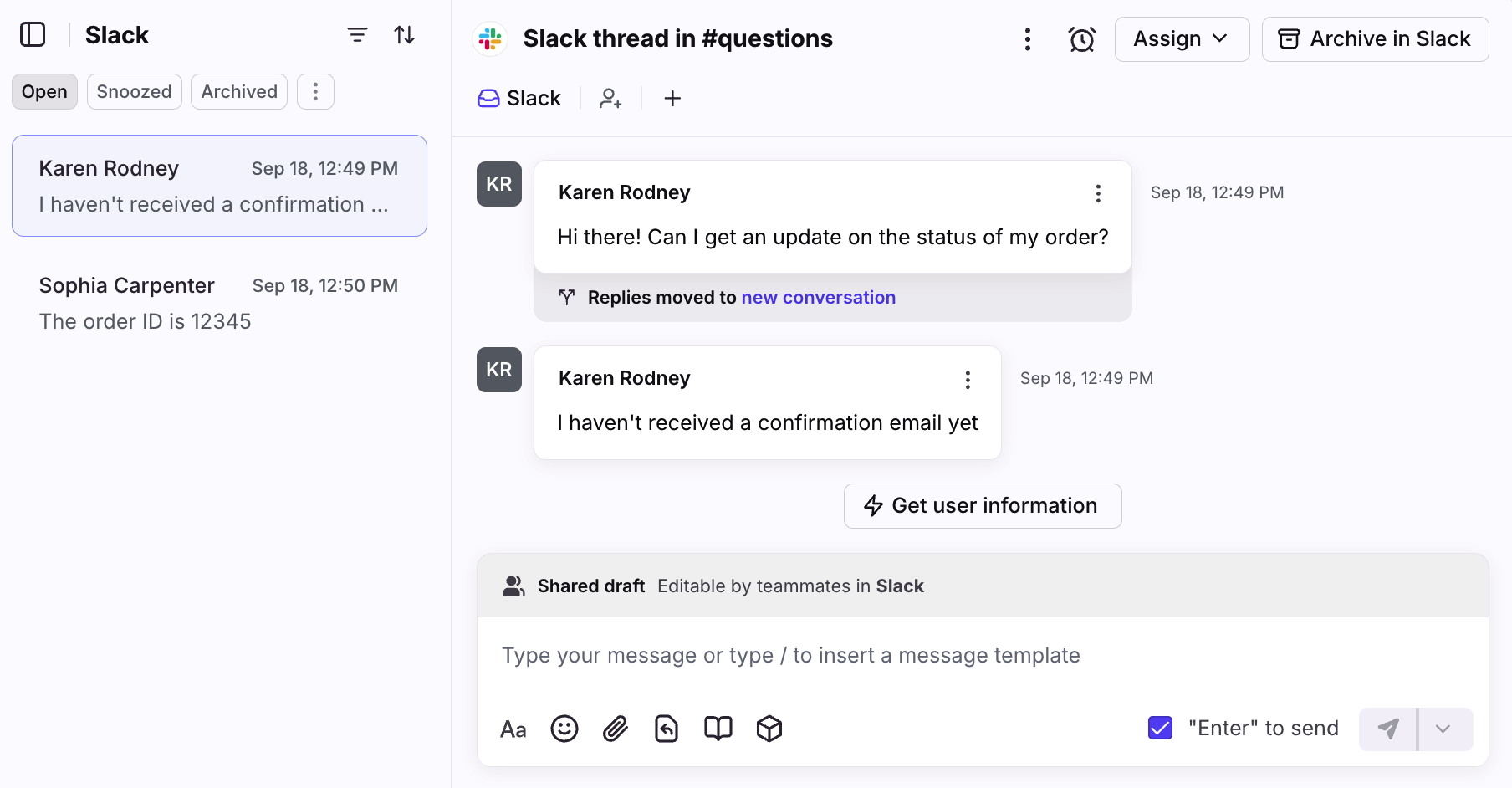Screen dimensions: 1512x788
Task: Switch to the Archived tab
Action: [x=239, y=92]
